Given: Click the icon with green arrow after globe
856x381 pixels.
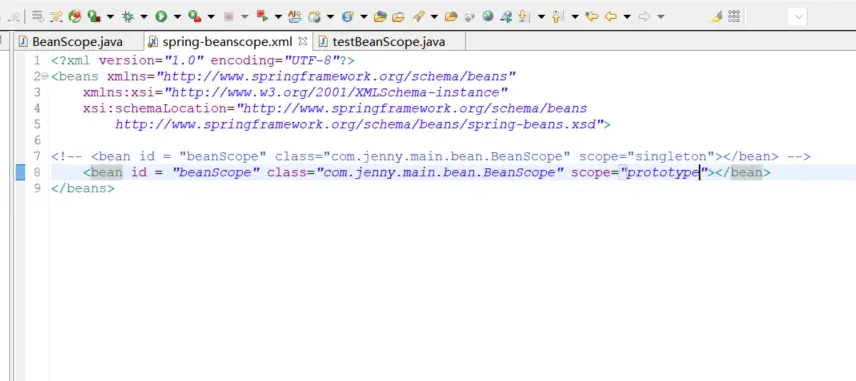Looking at the screenshot, I should tap(506, 17).
